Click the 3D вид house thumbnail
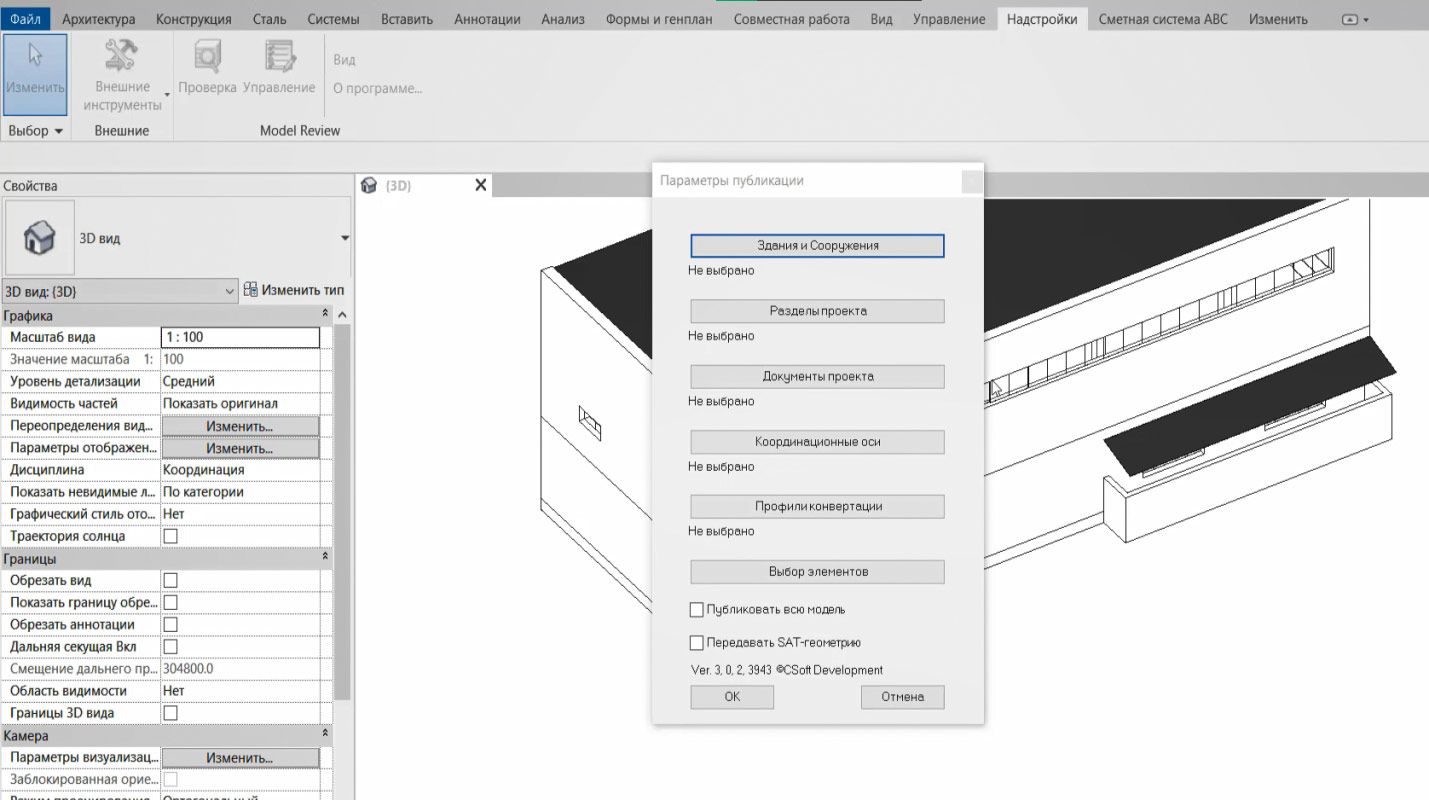 [39, 238]
